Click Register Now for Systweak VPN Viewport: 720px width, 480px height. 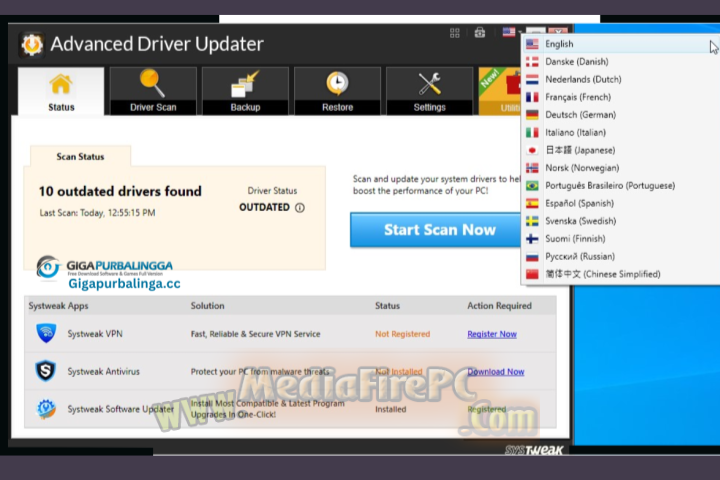pyautogui.click(x=492, y=334)
